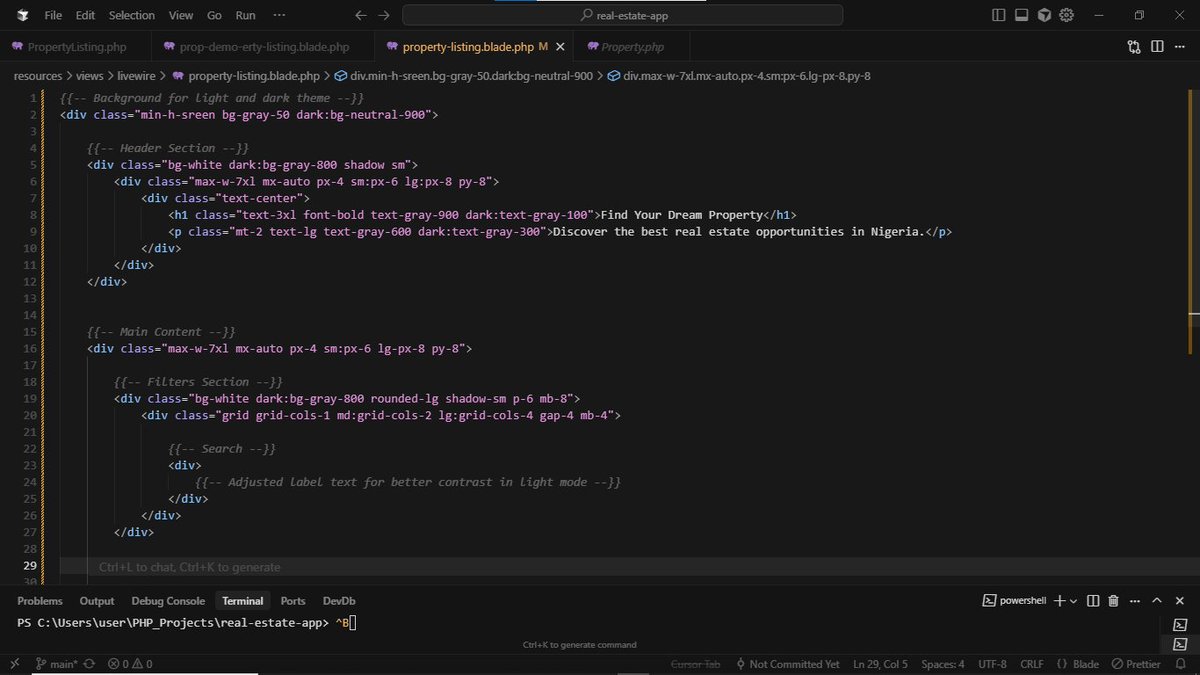Open the Edit menu
Screen dimensions: 1200x675
(x=85, y=15)
